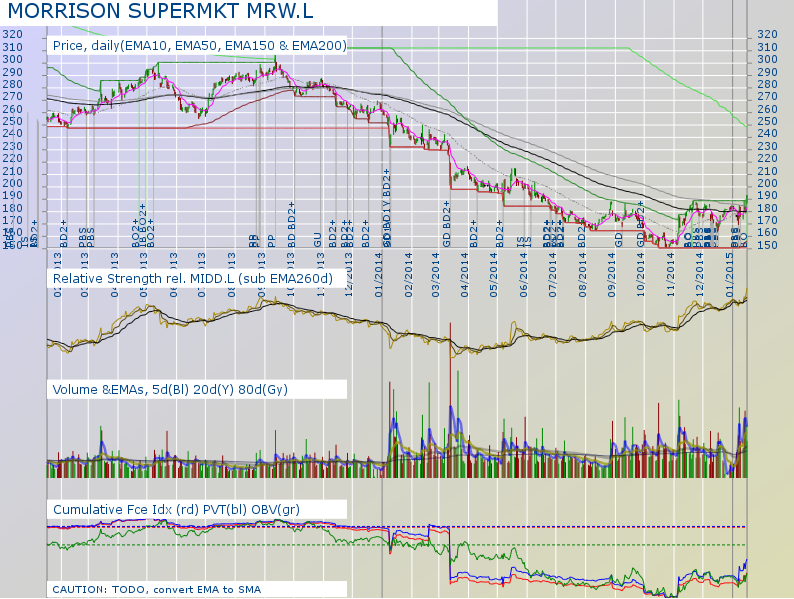Click the 04/2014 date axis label
Screen dimensions: 794x599
click(465, 275)
